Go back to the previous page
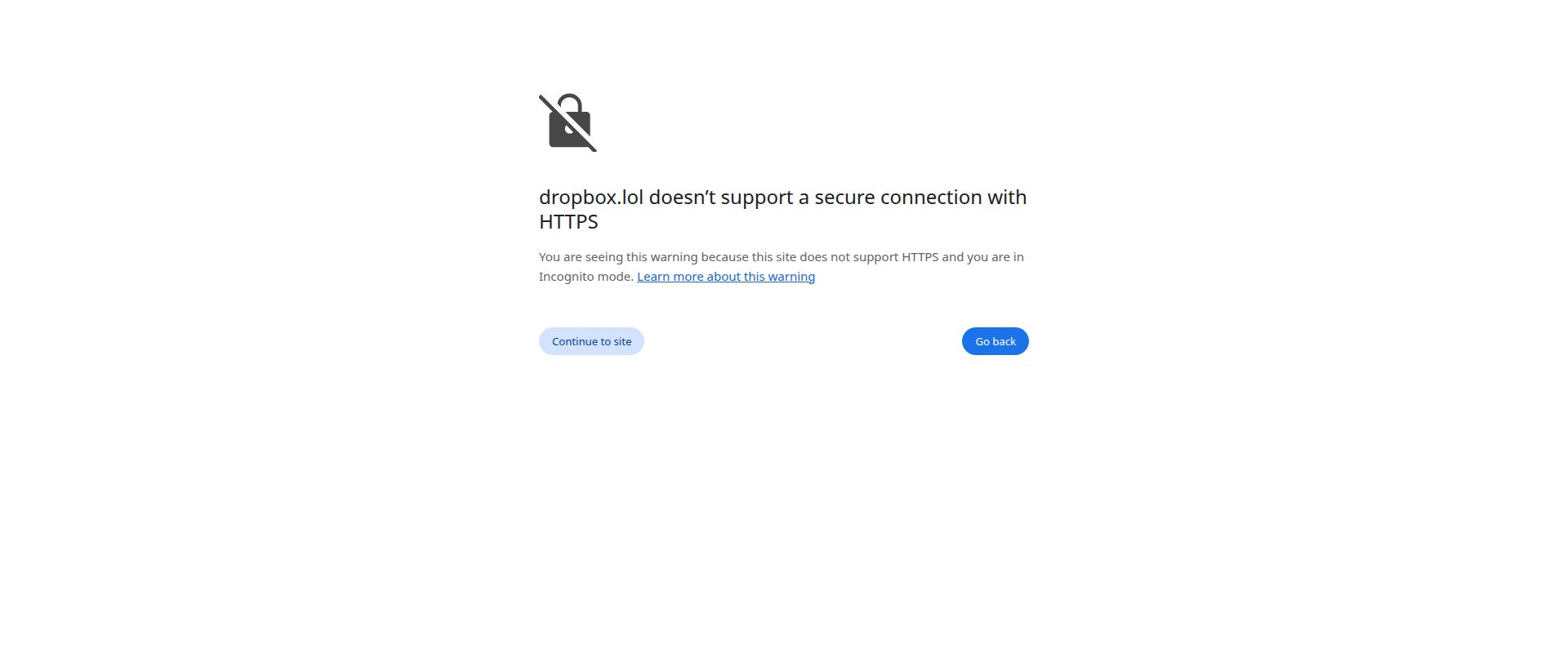Image resolution: width=1568 pixels, height=662 pixels. pyautogui.click(x=995, y=341)
